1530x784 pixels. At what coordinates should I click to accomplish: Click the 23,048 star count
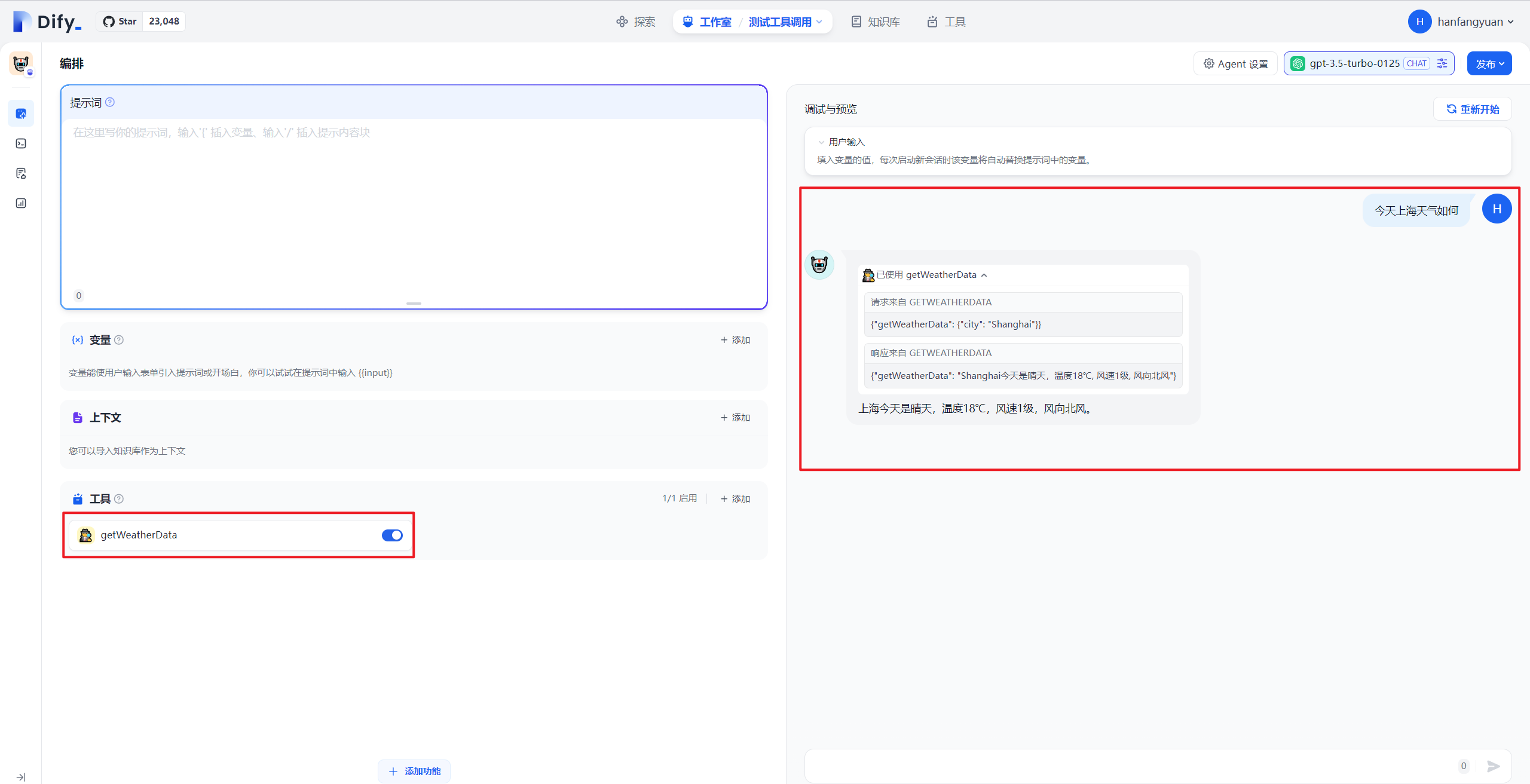[164, 22]
